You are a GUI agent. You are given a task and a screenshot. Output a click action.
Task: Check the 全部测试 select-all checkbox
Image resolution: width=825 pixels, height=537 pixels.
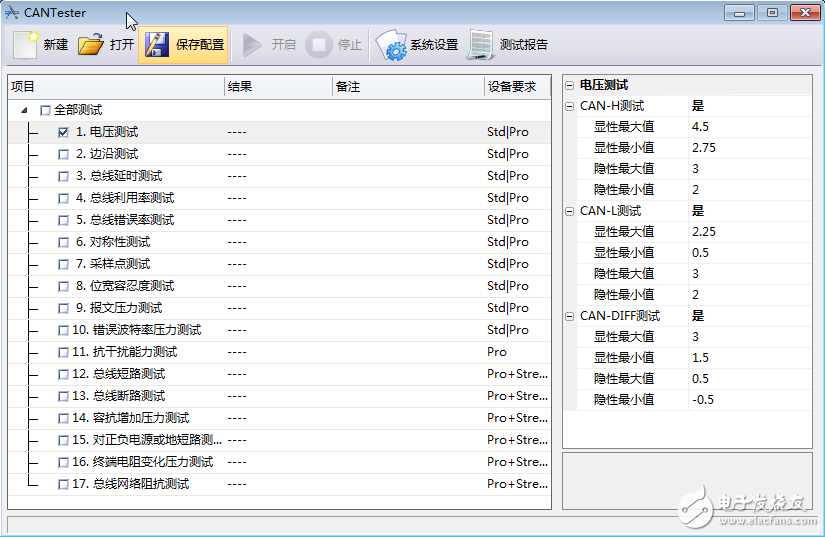[x=45, y=110]
